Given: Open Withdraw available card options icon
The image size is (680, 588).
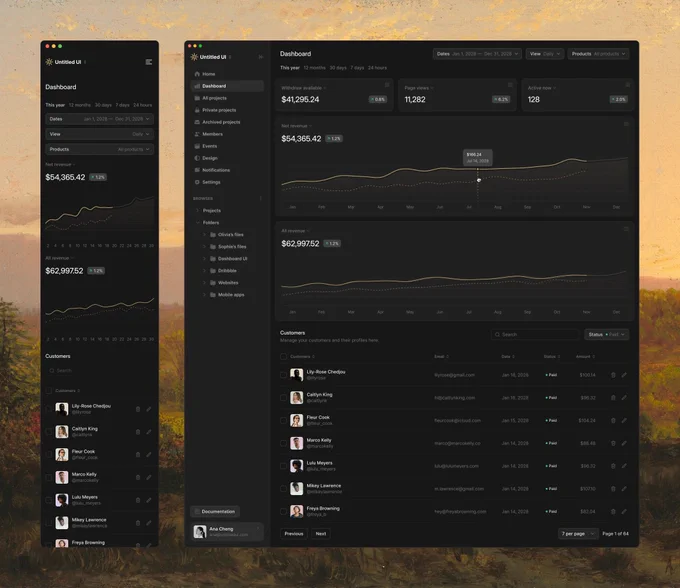Looking at the screenshot, I should tap(387, 85).
